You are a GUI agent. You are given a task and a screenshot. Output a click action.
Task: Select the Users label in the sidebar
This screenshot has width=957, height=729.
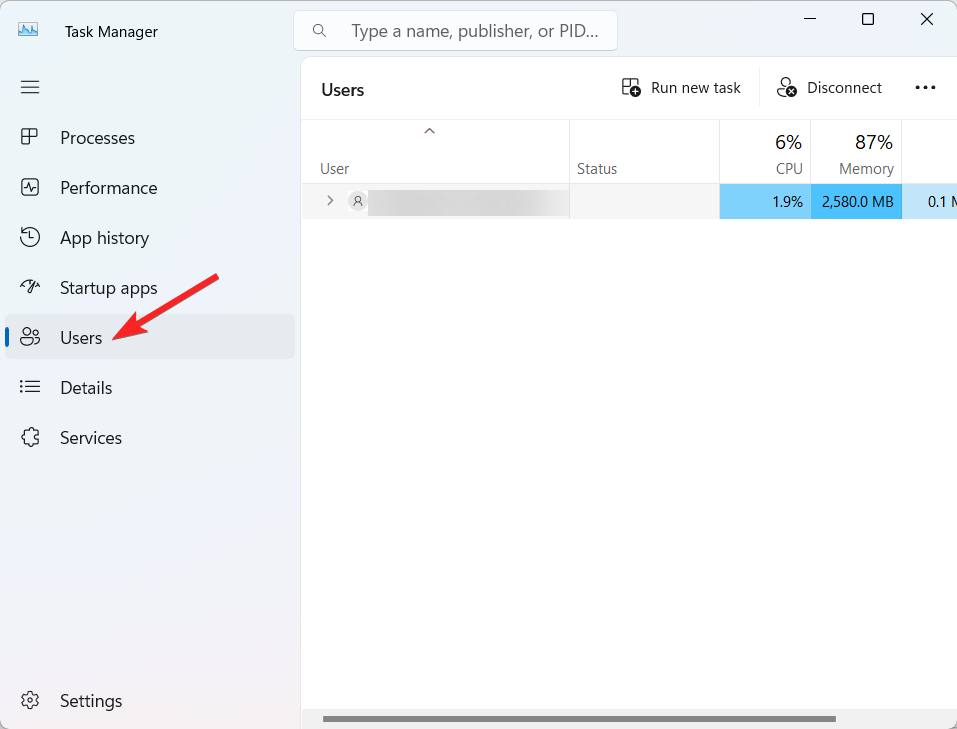click(x=81, y=338)
